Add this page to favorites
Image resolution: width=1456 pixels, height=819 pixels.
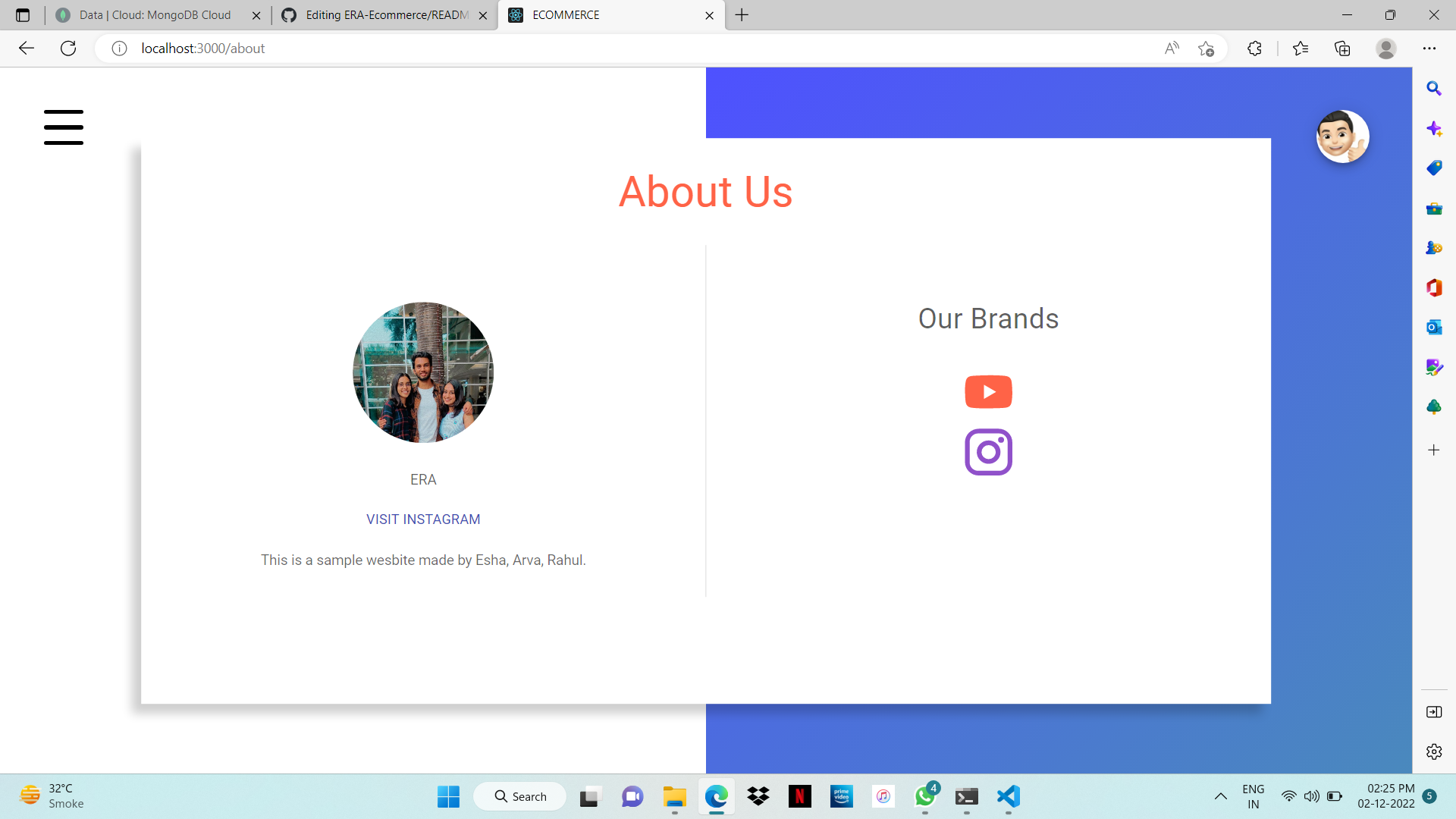pos(1206,49)
